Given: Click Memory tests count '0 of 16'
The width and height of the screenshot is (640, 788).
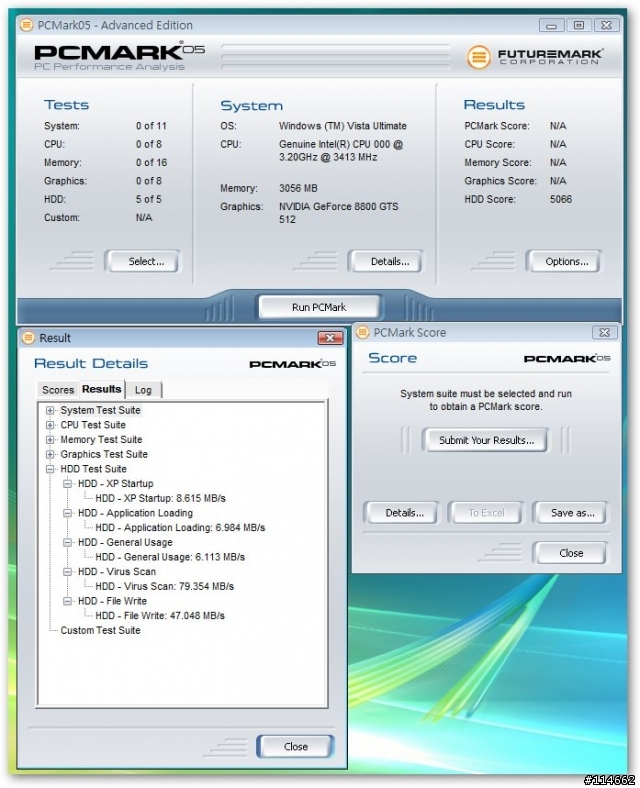Looking at the screenshot, I should tap(151, 162).
